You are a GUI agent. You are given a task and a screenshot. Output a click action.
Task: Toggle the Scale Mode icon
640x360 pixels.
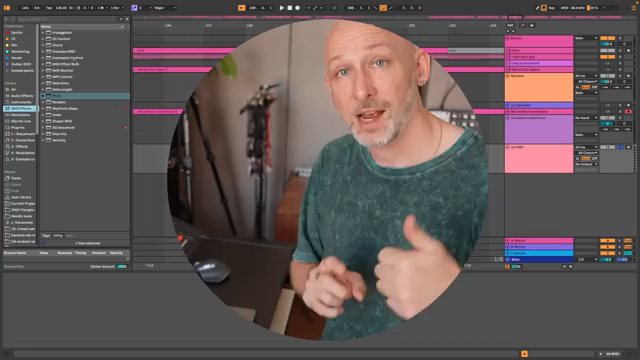coord(134,8)
